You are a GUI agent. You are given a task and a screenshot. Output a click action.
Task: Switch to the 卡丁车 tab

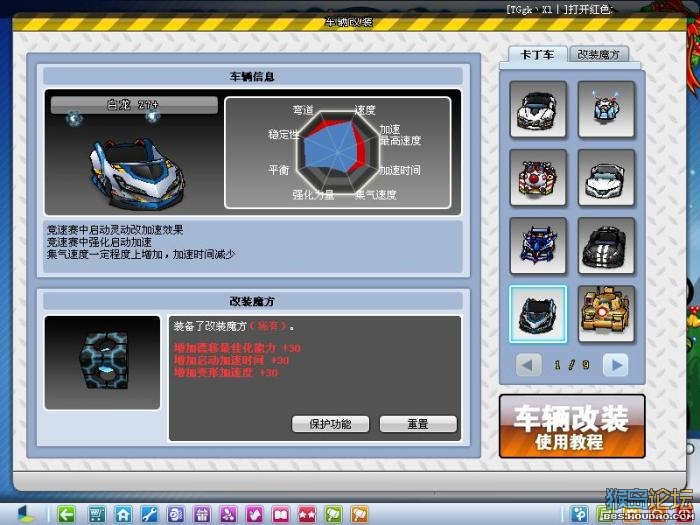pos(538,55)
